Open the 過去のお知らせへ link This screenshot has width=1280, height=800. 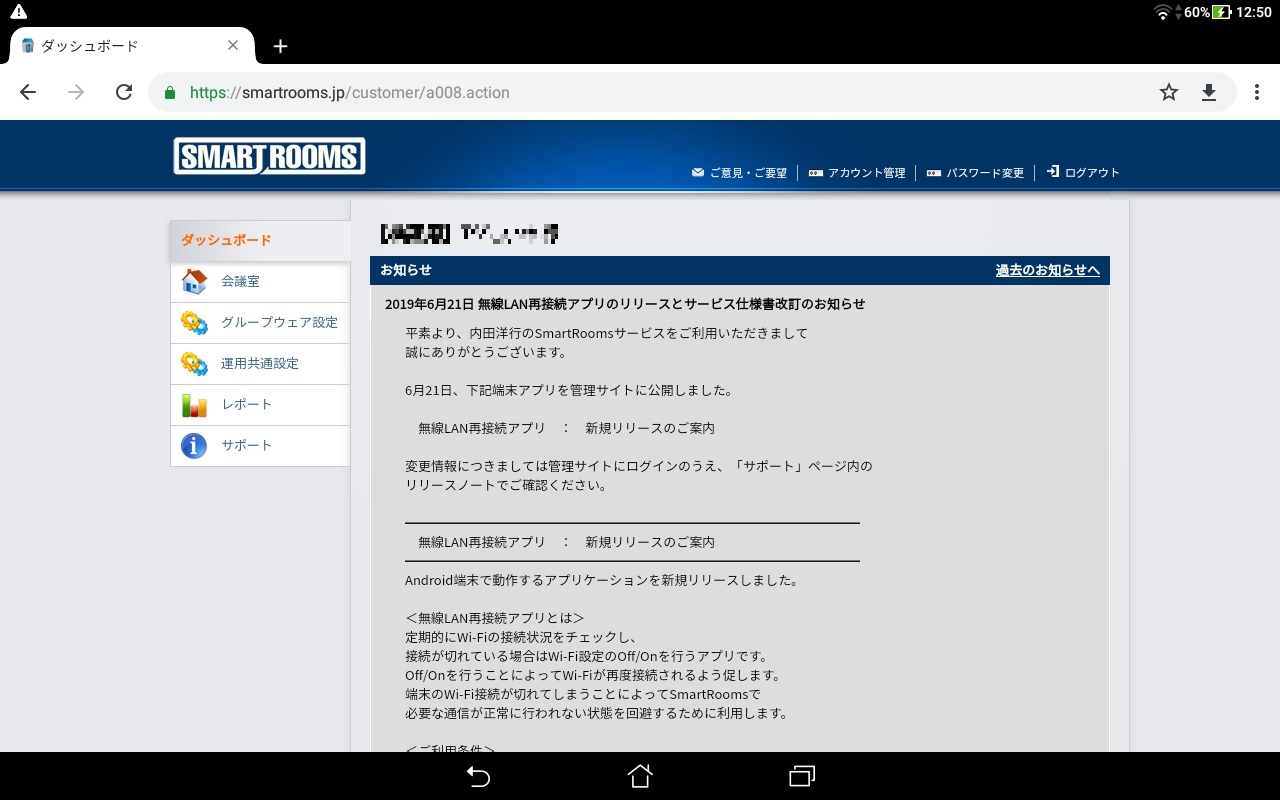click(x=1047, y=270)
